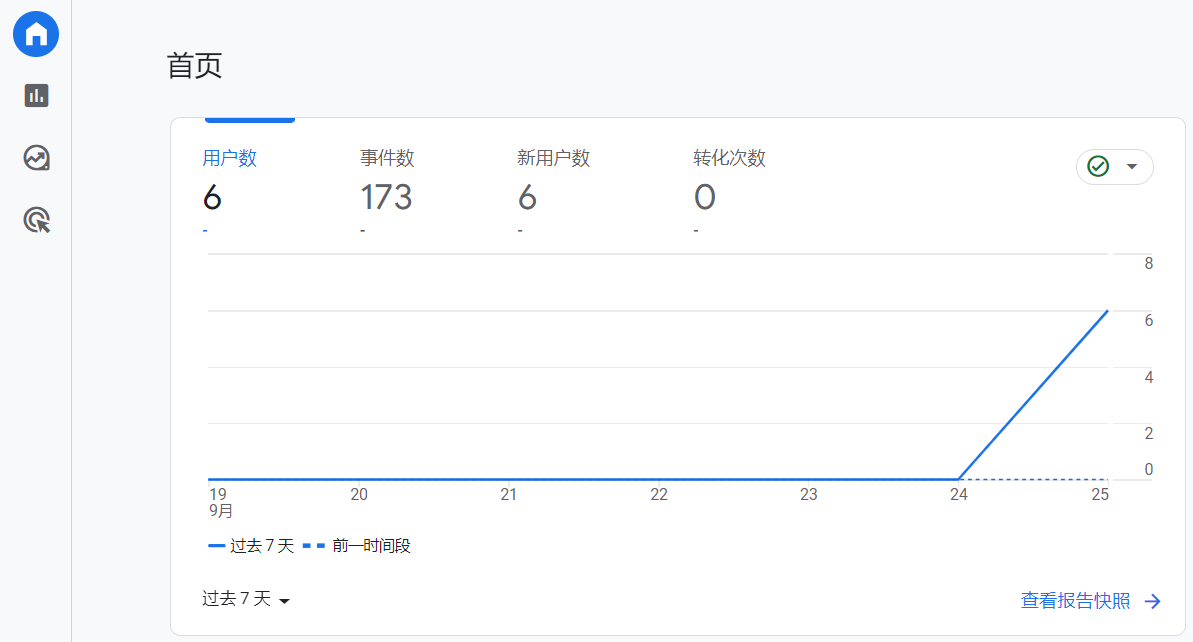
Task: Click the chart line peak at day 25
Action: (1107, 311)
